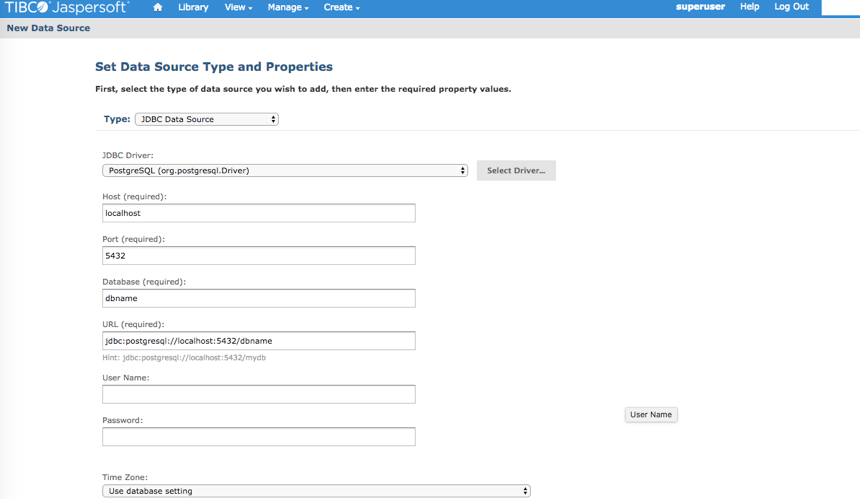Open the Help link

pos(749,7)
